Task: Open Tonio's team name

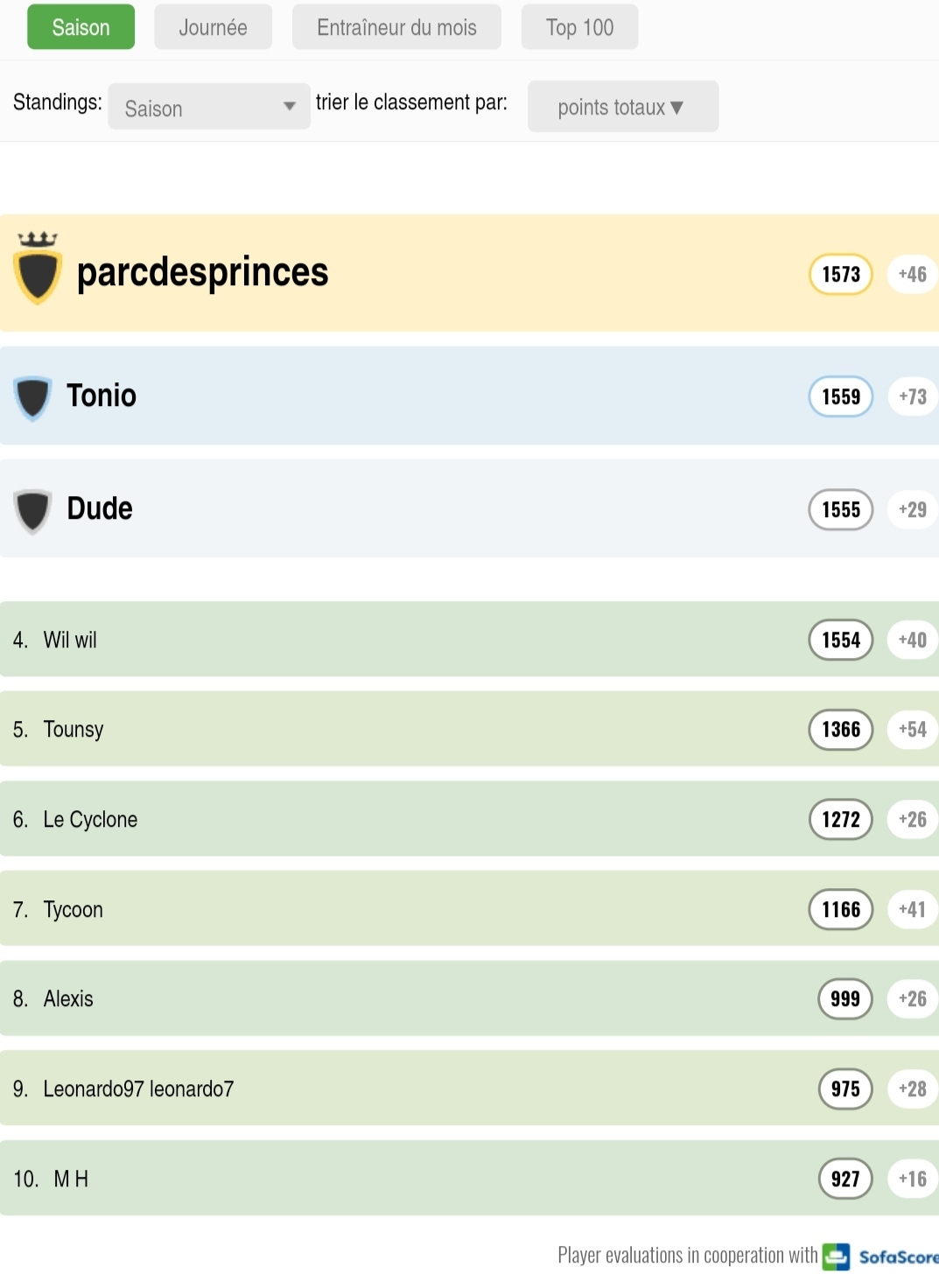Action: (102, 396)
